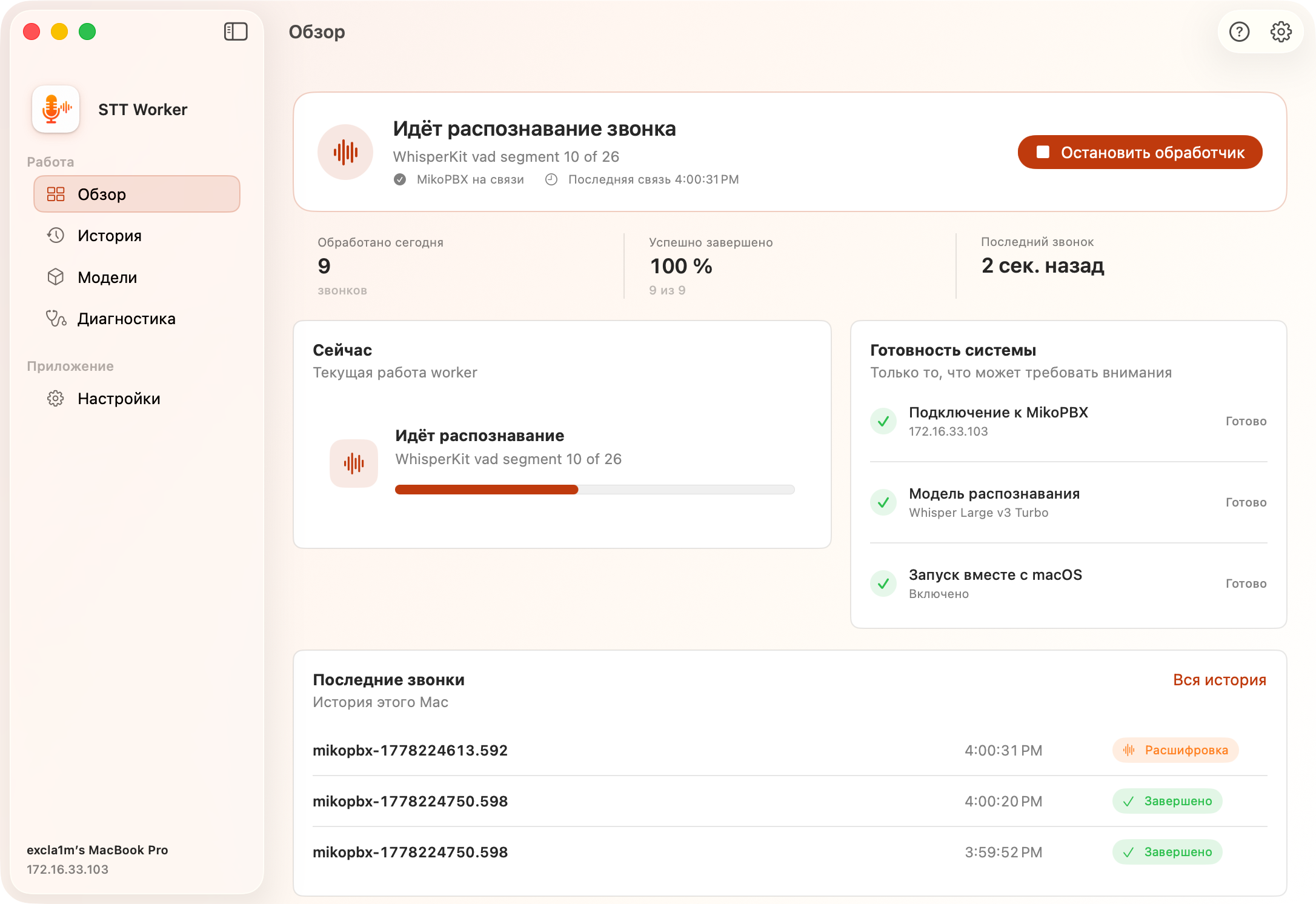
Task: Select call row mikopbx-1778224613.592
Action: click(789, 750)
